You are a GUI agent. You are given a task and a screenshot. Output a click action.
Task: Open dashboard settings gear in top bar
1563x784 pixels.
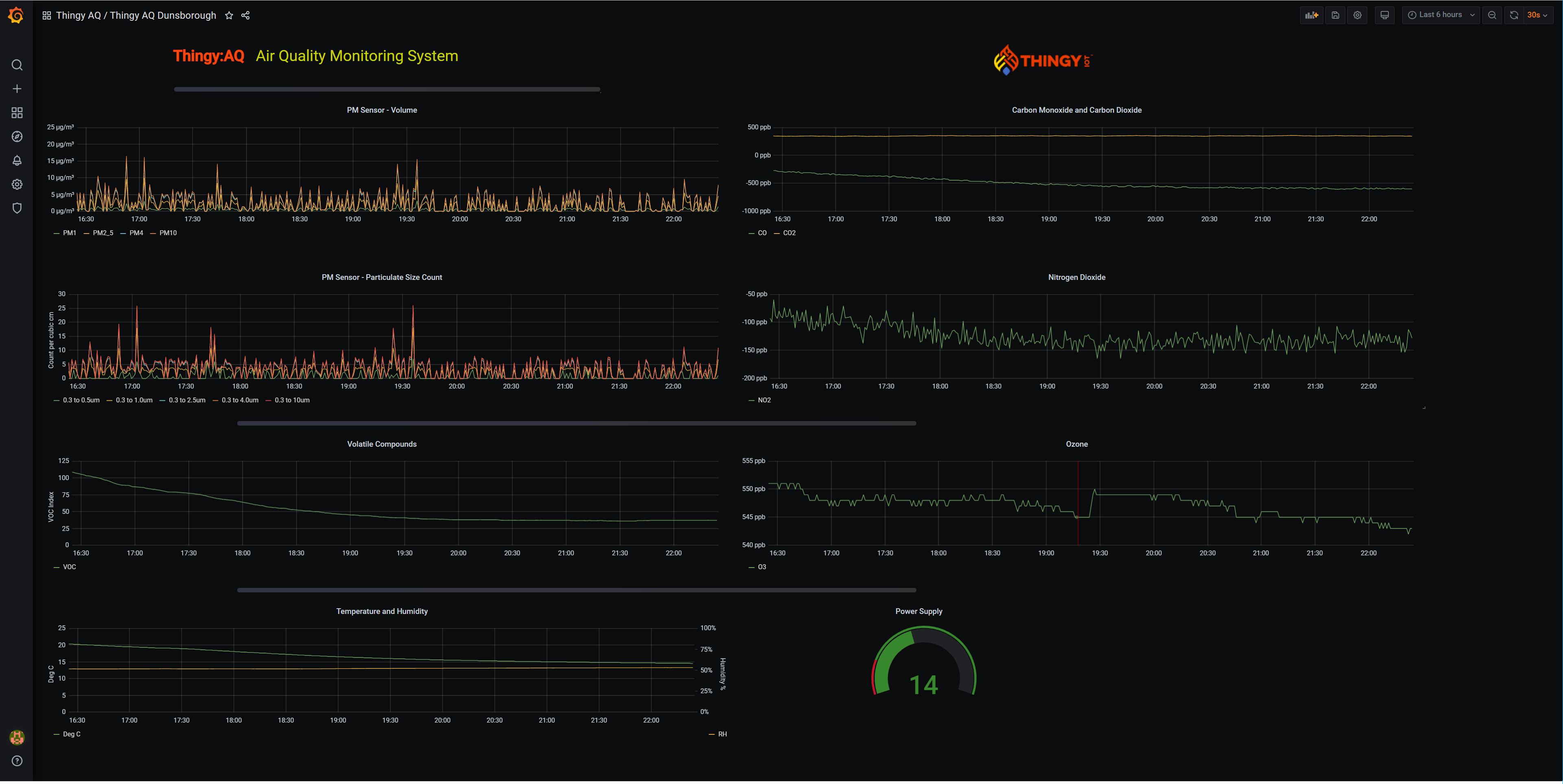tap(1358, 15)
